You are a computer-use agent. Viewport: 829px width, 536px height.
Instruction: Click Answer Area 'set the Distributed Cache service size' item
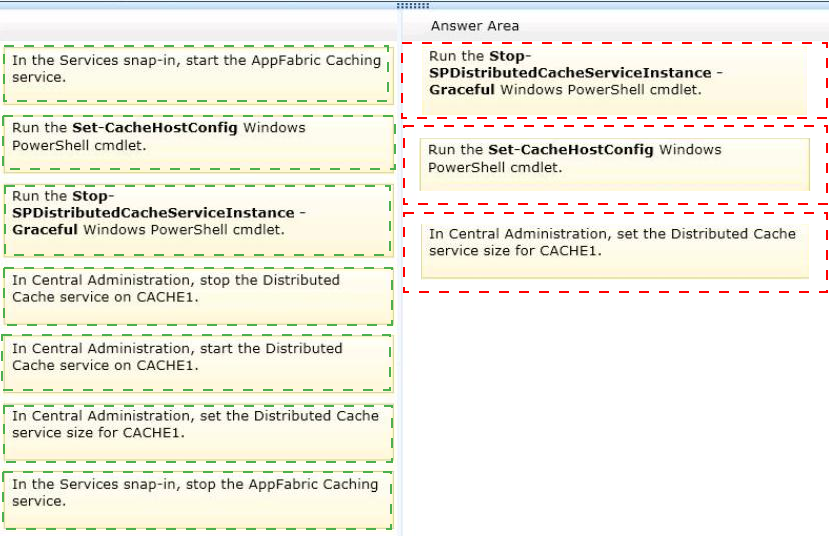point(615,252)
